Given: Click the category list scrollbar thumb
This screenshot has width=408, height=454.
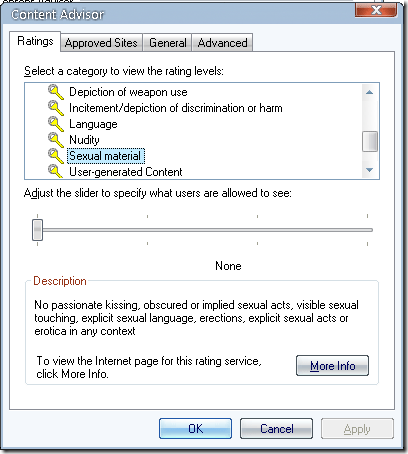Looking at the screenshot, I should (x=370, y=141).
